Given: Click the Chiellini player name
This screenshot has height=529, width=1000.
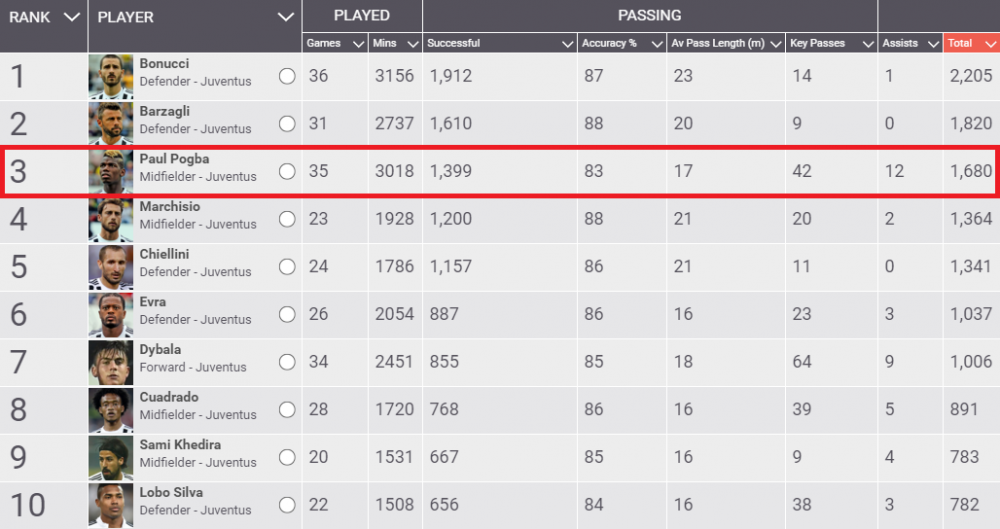Looking at the screenshot, I should (x=166, y=255).
